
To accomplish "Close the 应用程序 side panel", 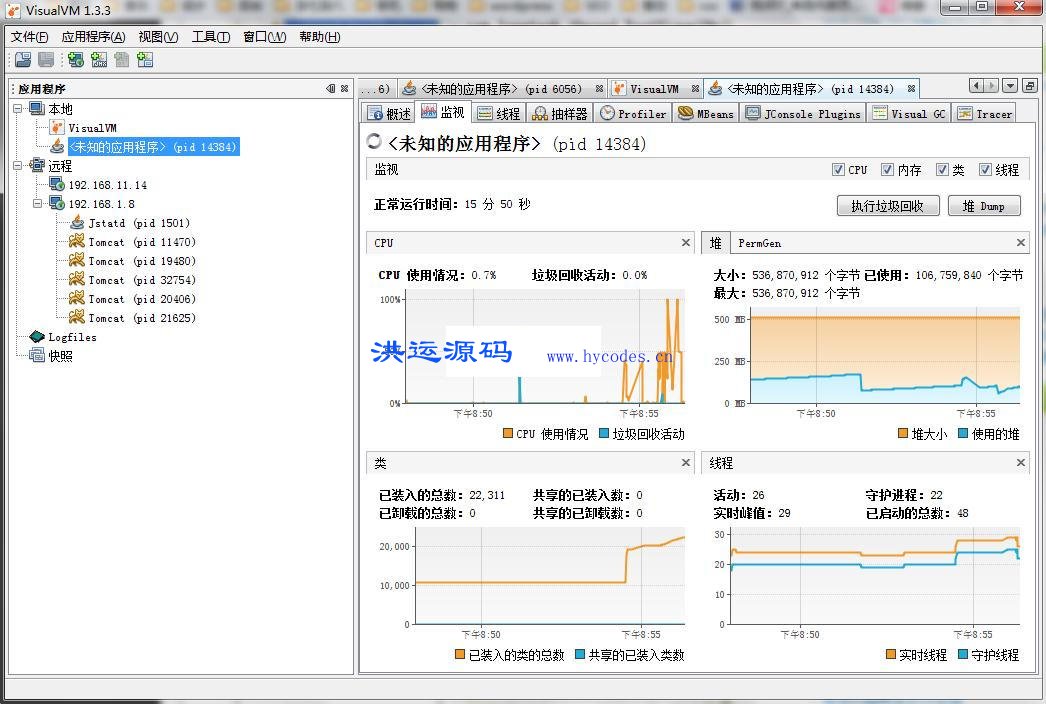I will (344, 88).
